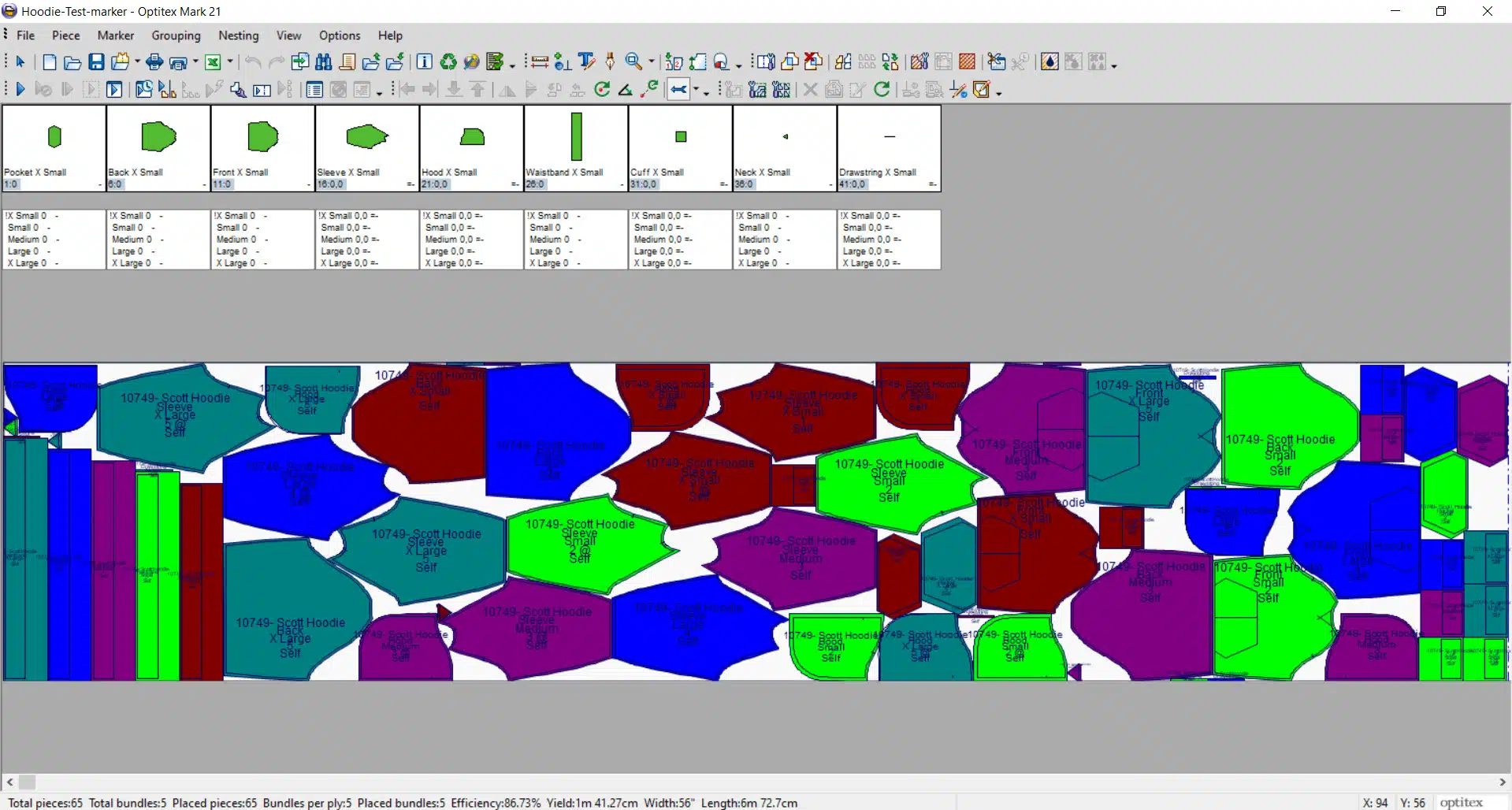This screenshot has height=810, width=1512.
Task: Select the Waistband X Small piece thumbnail
Action: [576, 148]
